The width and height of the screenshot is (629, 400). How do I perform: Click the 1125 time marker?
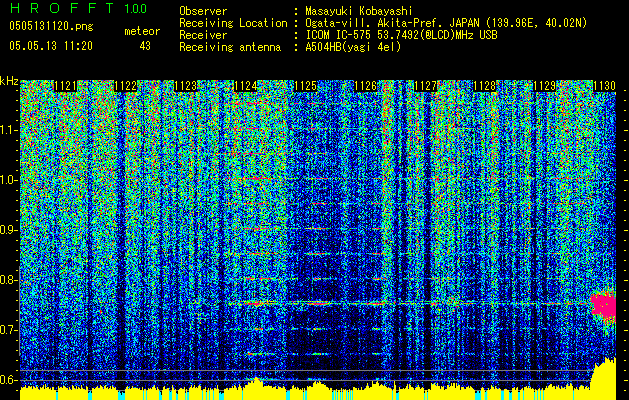[x=305, y=86]
